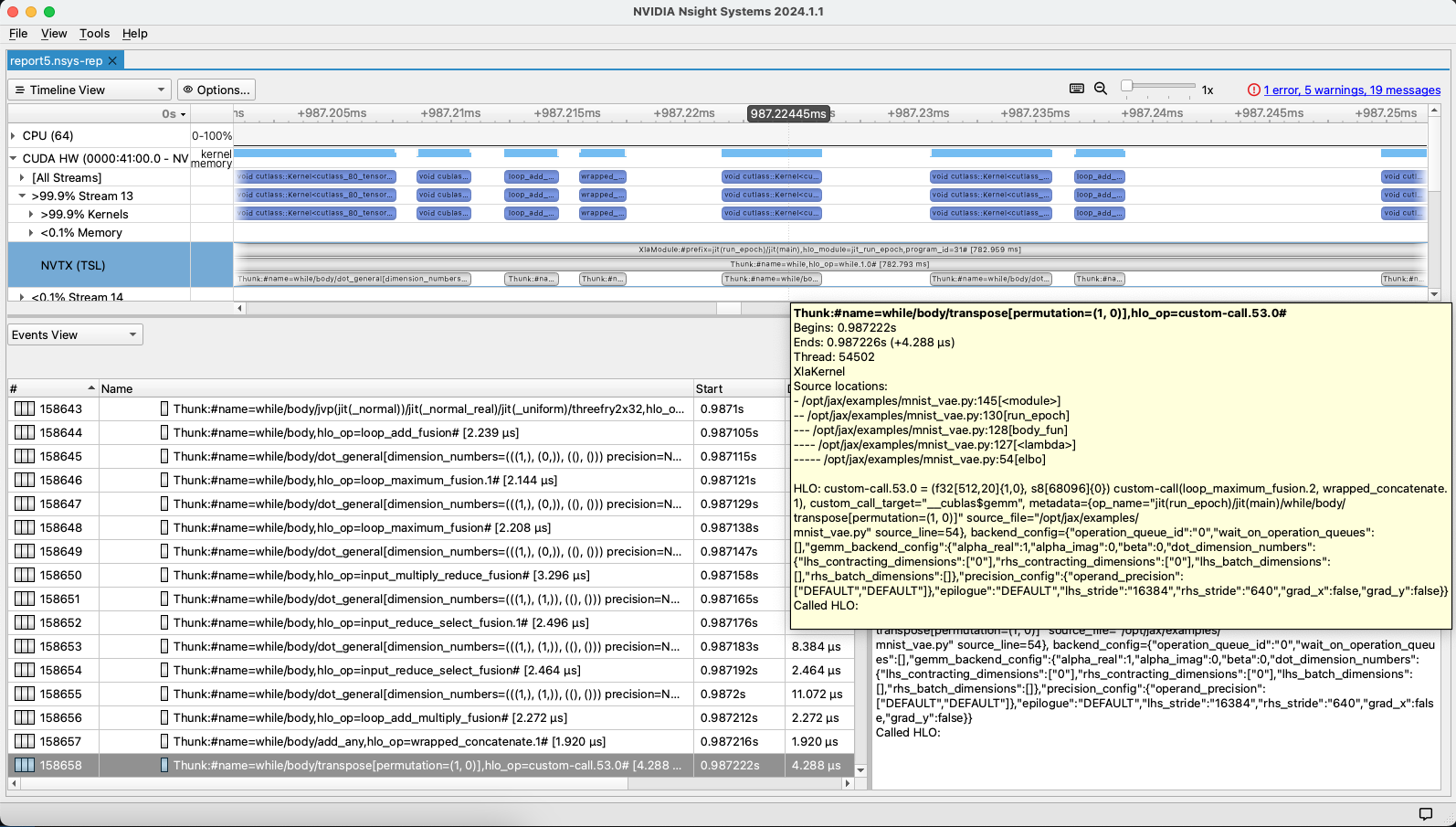This screenshot has width=1456, height=827.
Task: Open the 0s time origin dropdown
Action: 174,113
